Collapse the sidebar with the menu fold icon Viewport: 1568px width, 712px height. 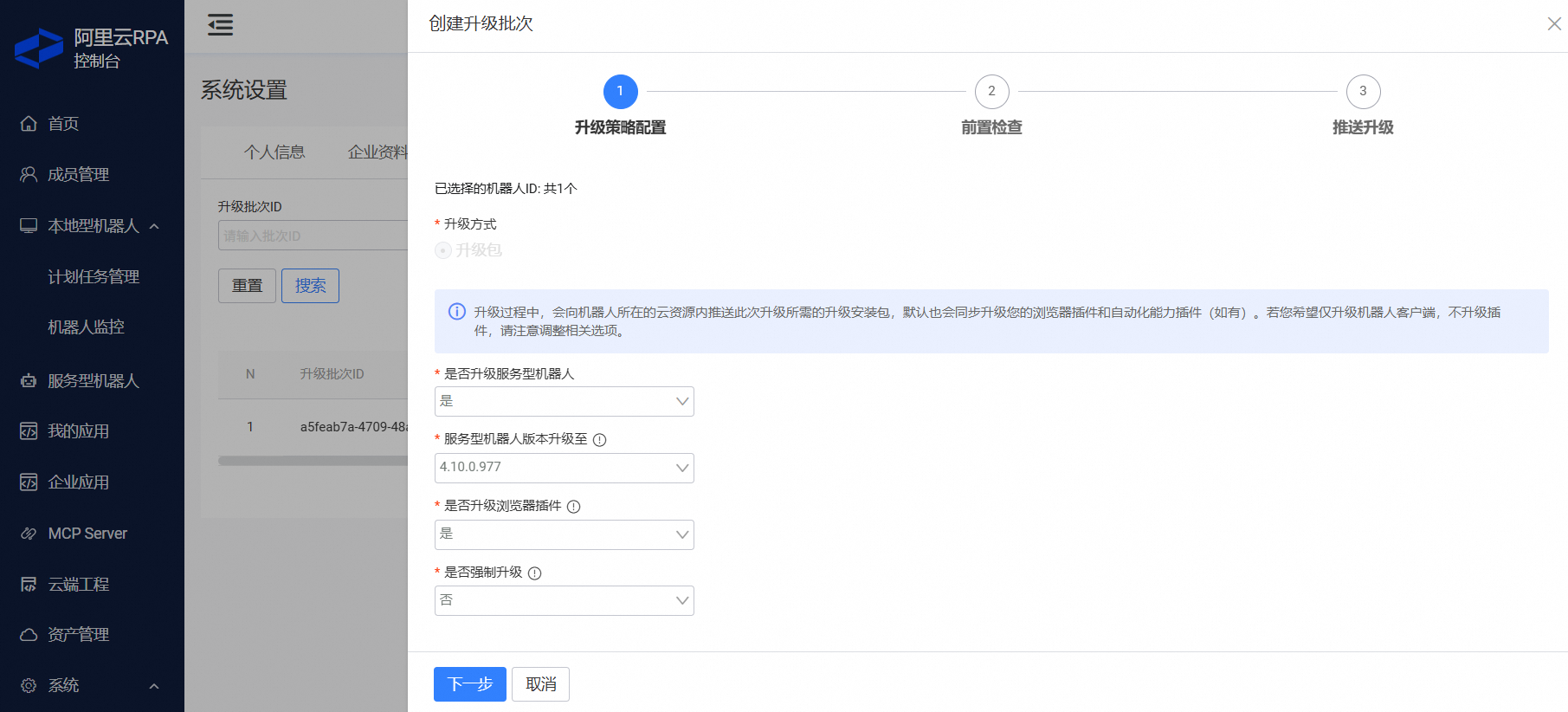(x=221, y=25)
